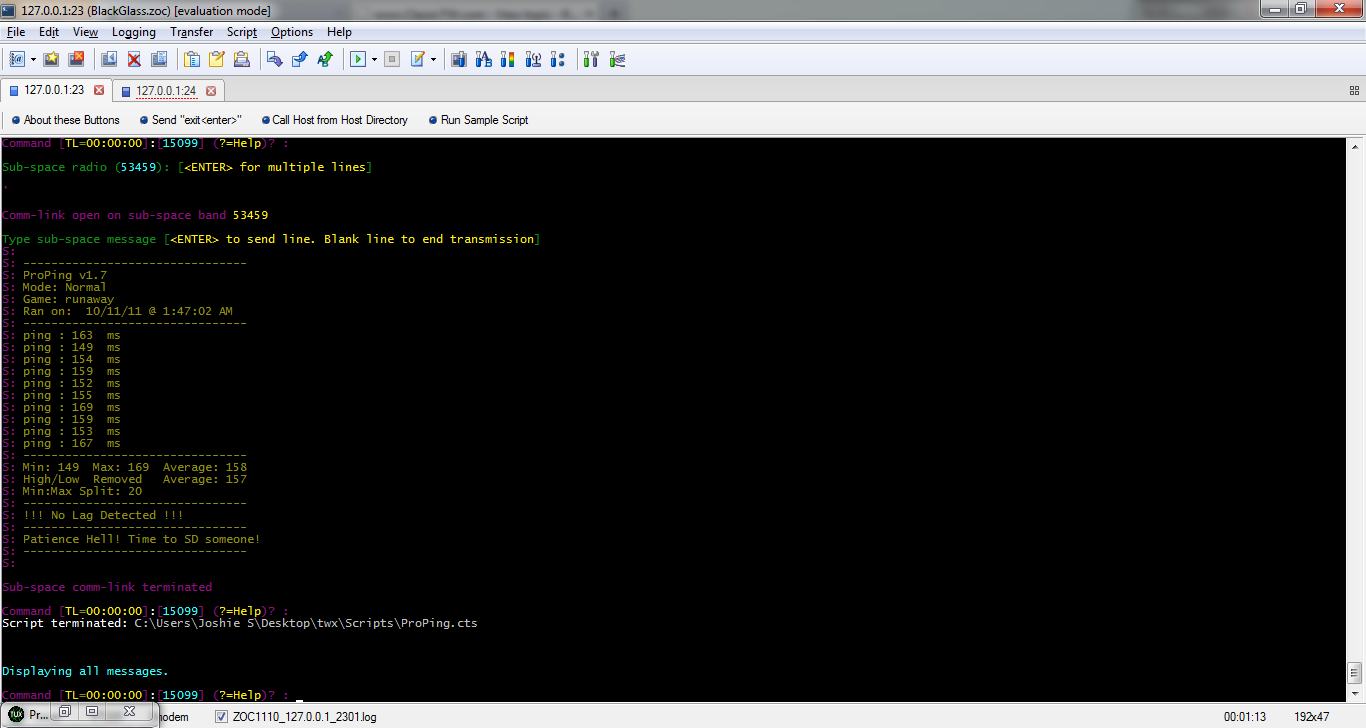Open the Edit menu
1366x728 pixels.
(x=49, y=32)
